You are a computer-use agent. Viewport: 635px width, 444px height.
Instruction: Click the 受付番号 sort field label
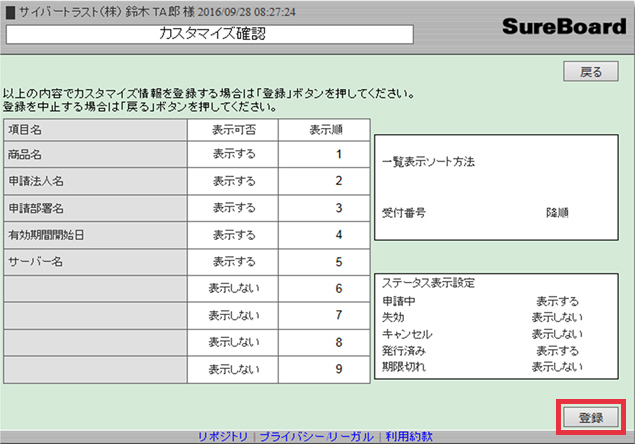[x=405, y=213]
